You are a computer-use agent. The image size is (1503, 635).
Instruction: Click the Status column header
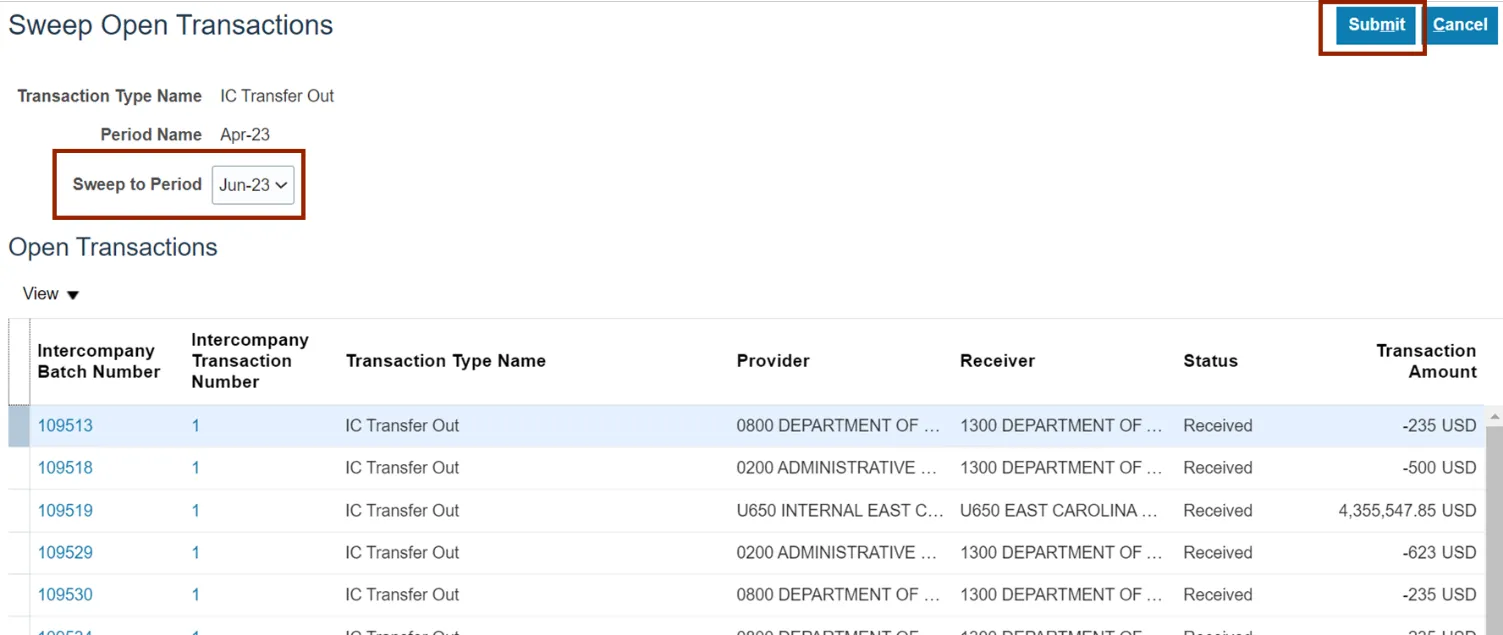pos(1210,361)
